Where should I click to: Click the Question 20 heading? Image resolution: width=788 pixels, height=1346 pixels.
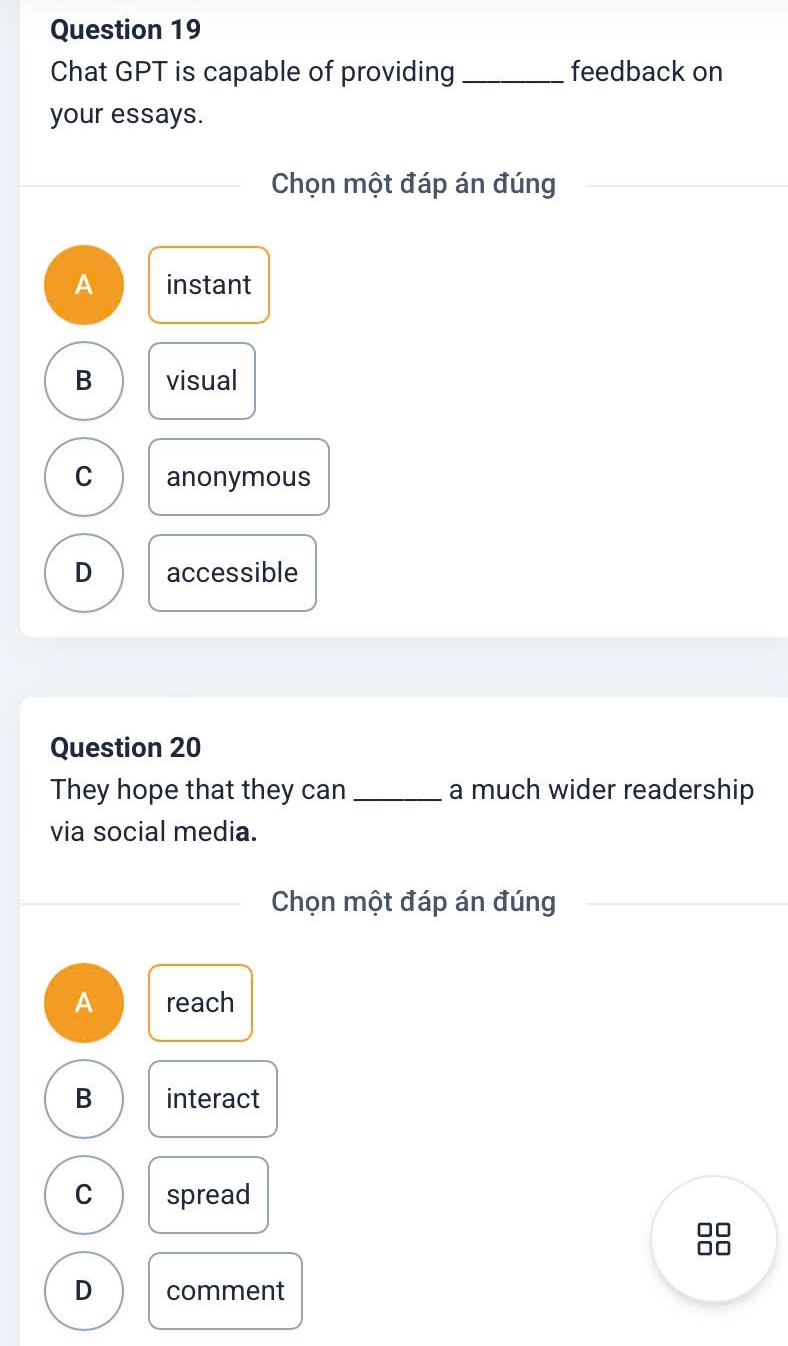[x=125, y=747]
